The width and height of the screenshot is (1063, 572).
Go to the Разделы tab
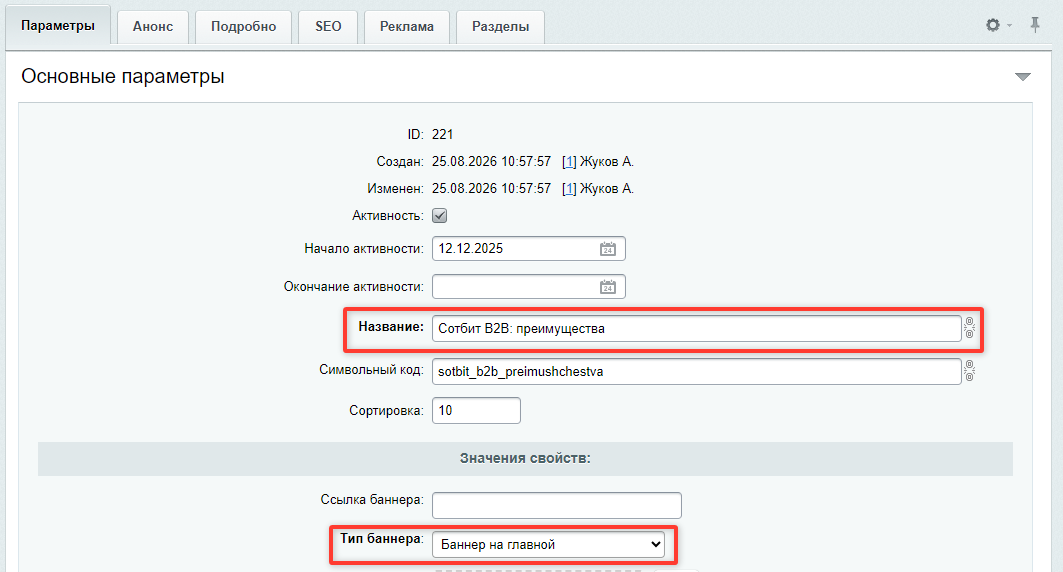[x=500, y=26]
